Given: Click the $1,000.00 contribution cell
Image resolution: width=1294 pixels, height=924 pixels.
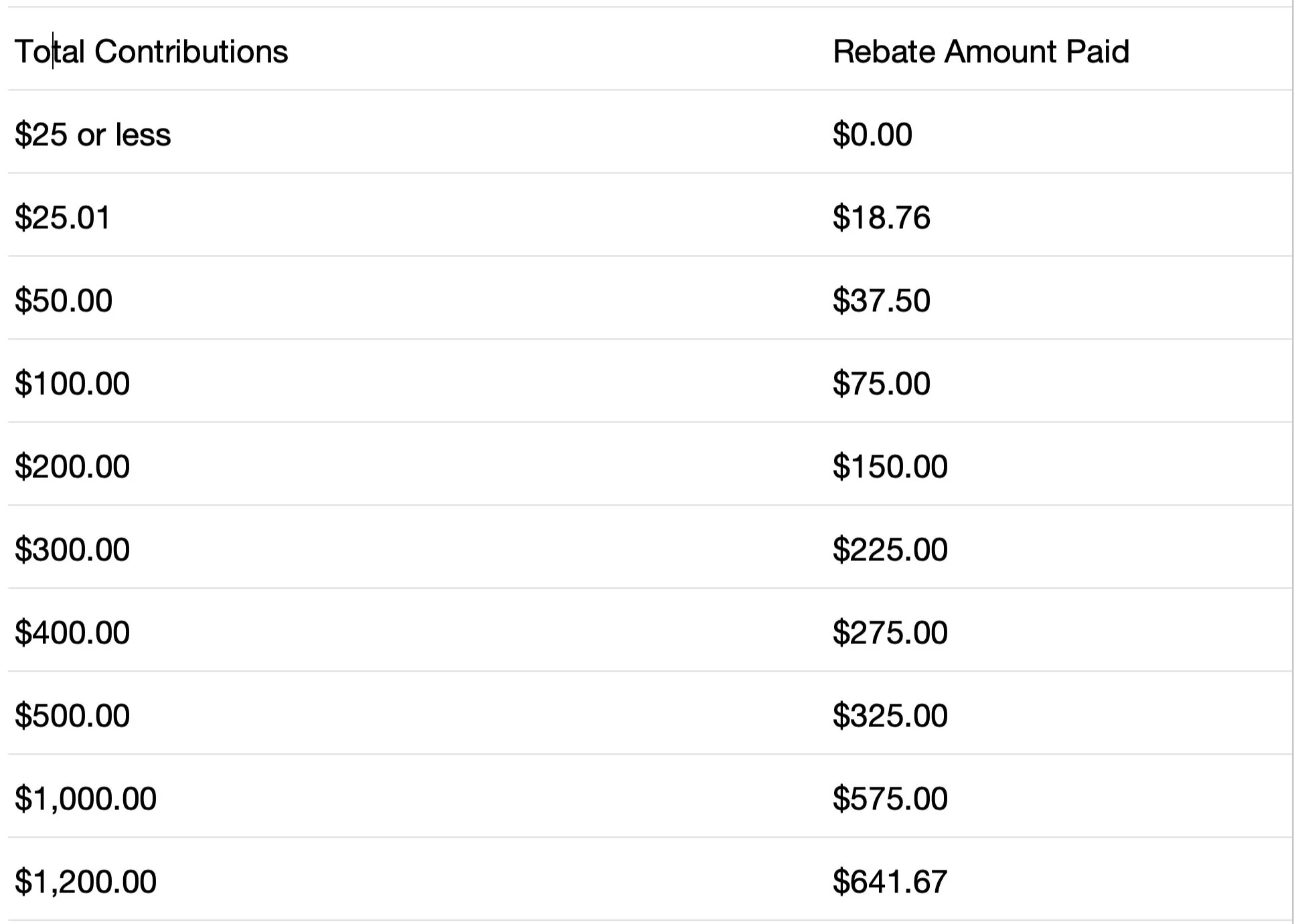Looking at the screenshot, I should click(x=86, y=799).
